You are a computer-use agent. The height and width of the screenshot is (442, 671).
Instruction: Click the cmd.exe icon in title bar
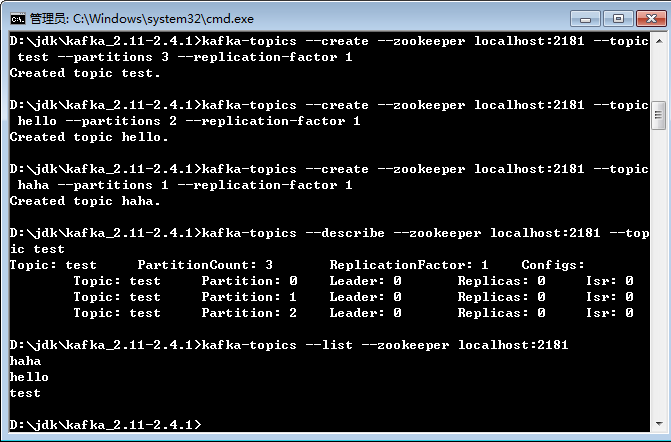(x=17, y=18)
